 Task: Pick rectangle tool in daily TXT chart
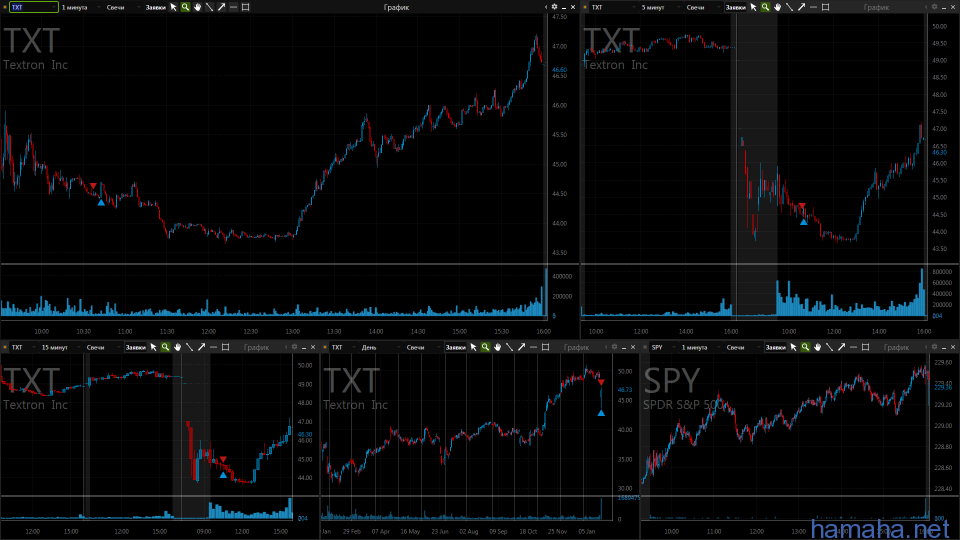point(546,347)
